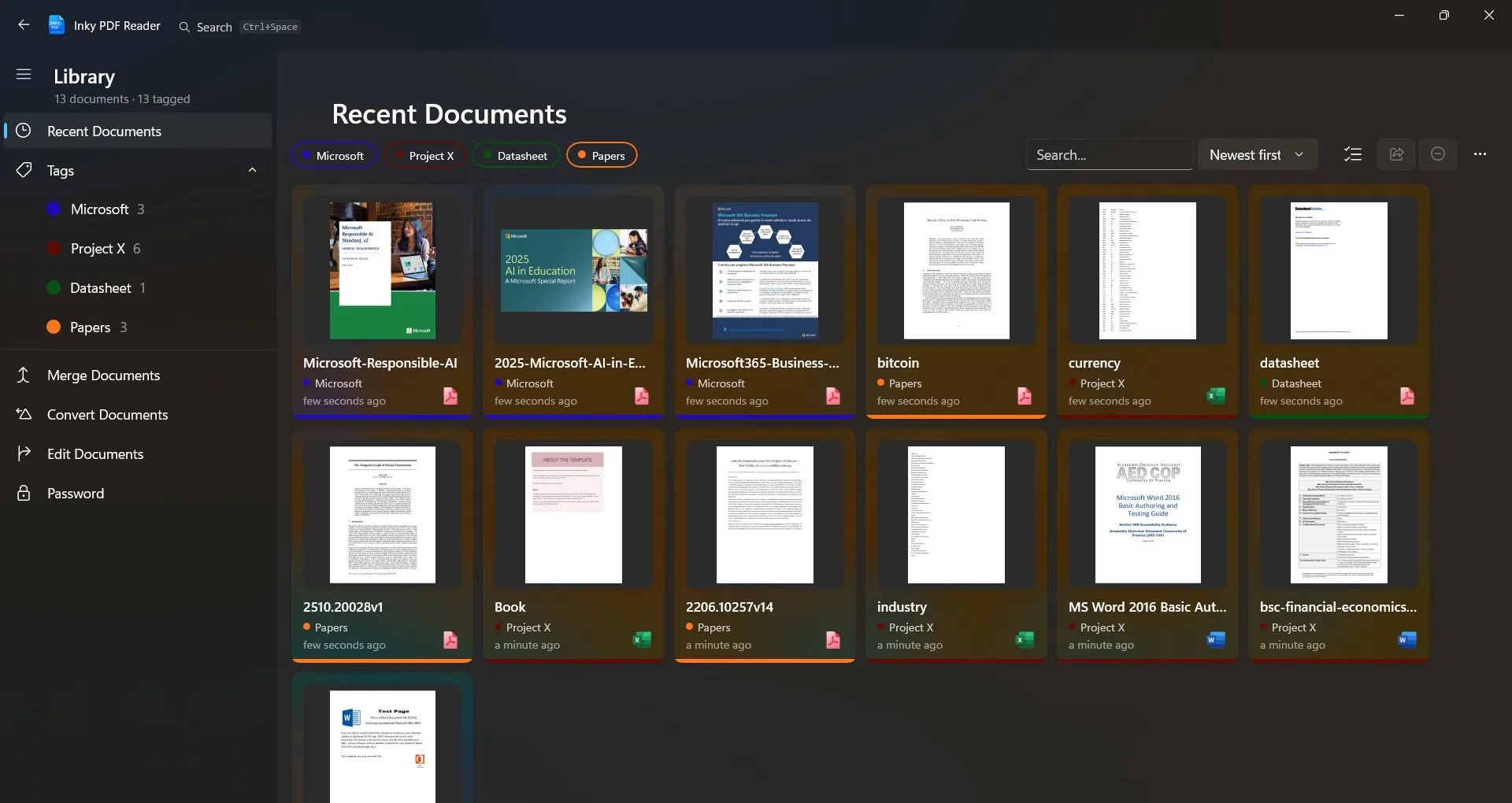Click the PDF icon on datasheet card
This screenshot has height=803, width=1512.
tap(1407, 396)
